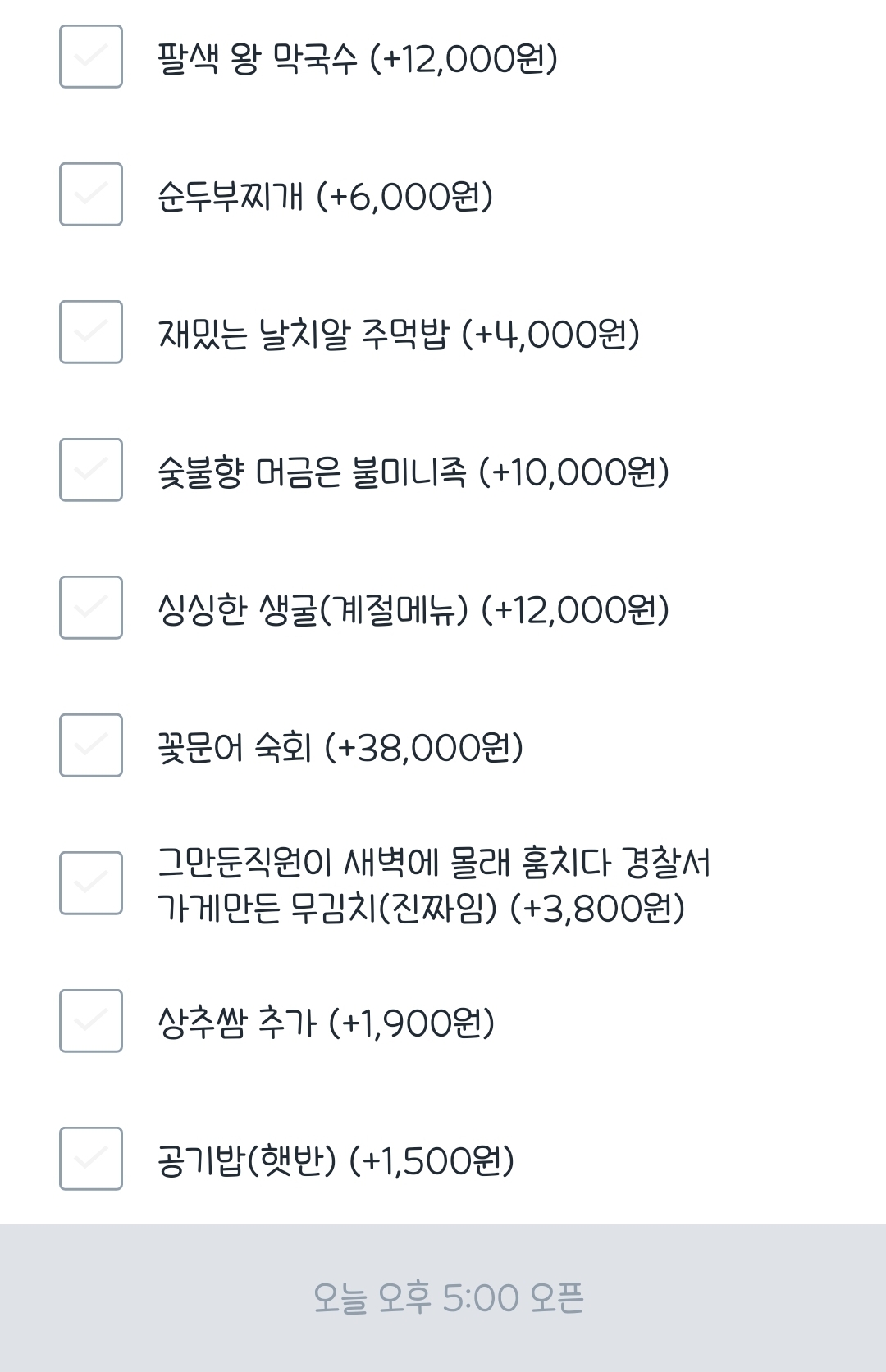The height and width of the screenshot is (1372, 886).
Task: Tap the 재밌는 날치알 주먹밥 label text
Action: [x=304, y=334]
